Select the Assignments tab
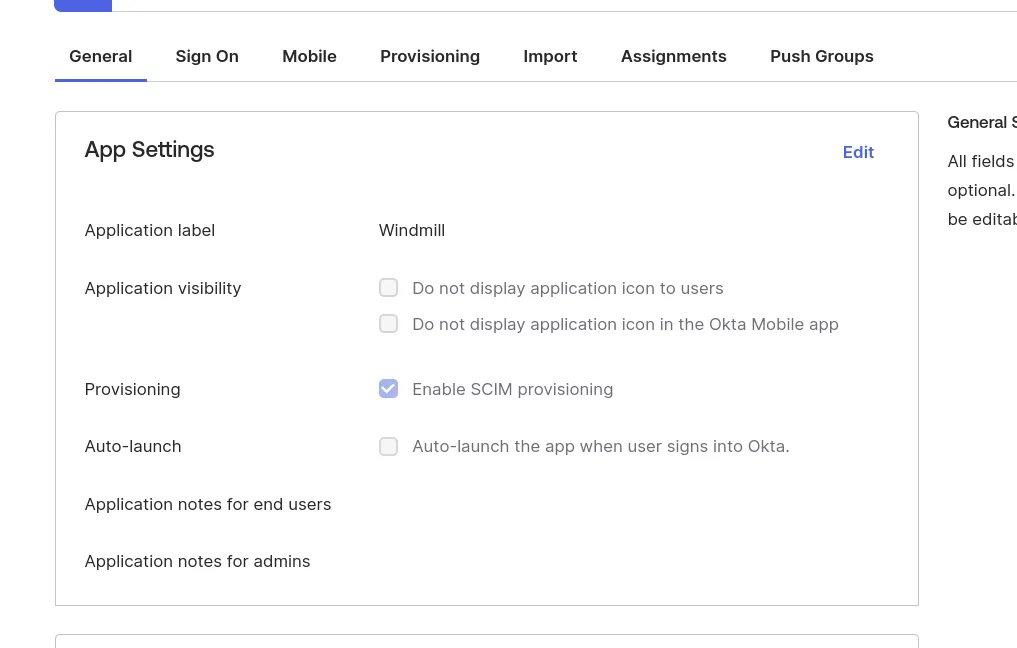The width and height of the screenshot is (1017, 648). pyautogui.click(x=673, y=56)
